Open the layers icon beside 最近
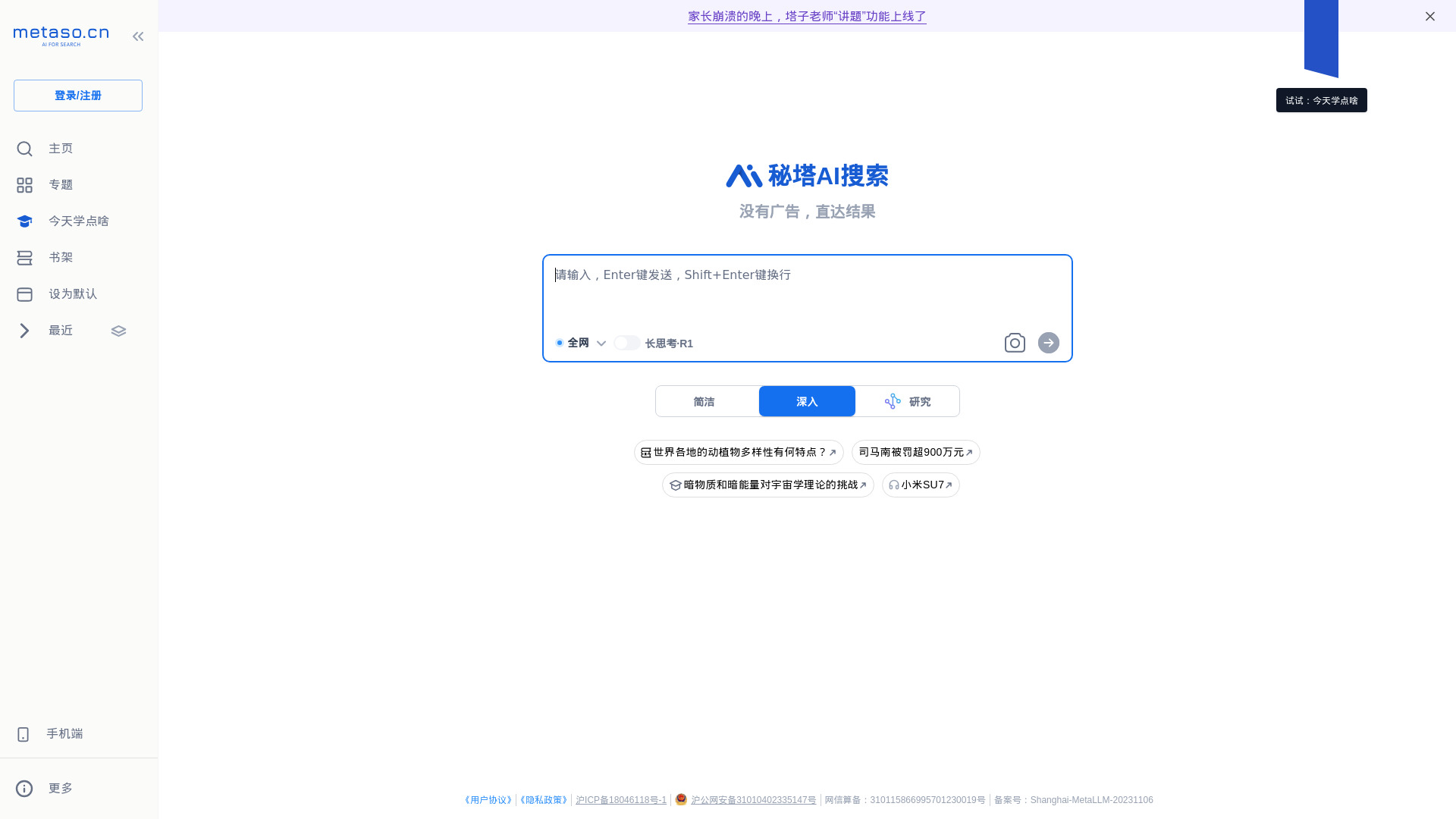Image resolution: width=1456 pixels, height=819 pixels. coord(118,331)
